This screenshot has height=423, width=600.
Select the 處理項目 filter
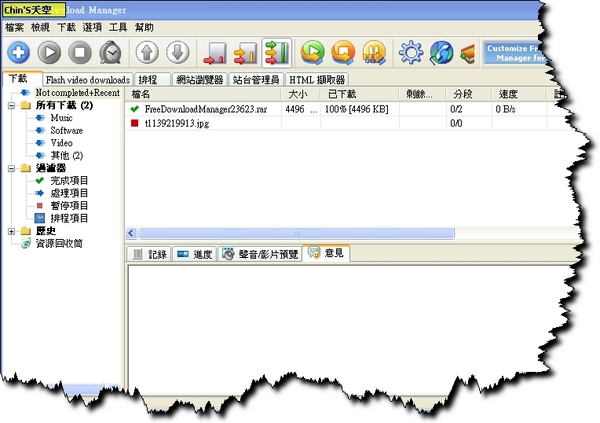point(69,193)
